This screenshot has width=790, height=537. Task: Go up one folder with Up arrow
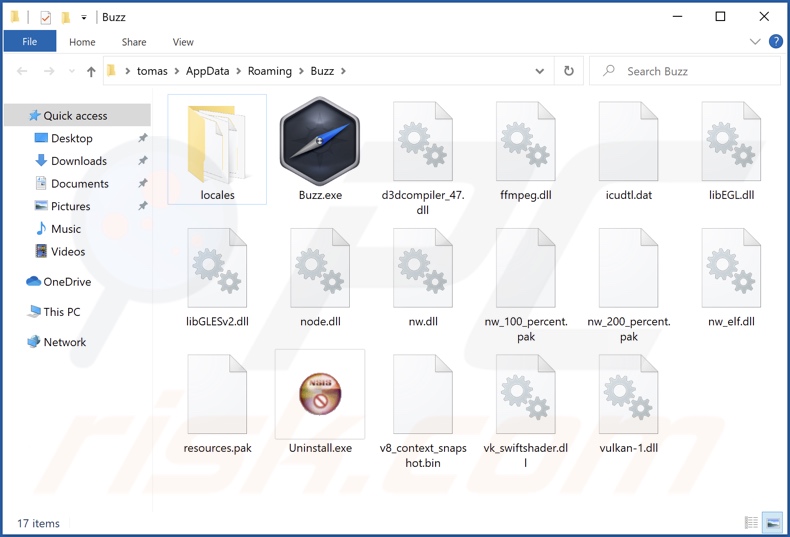coord(91,72)
